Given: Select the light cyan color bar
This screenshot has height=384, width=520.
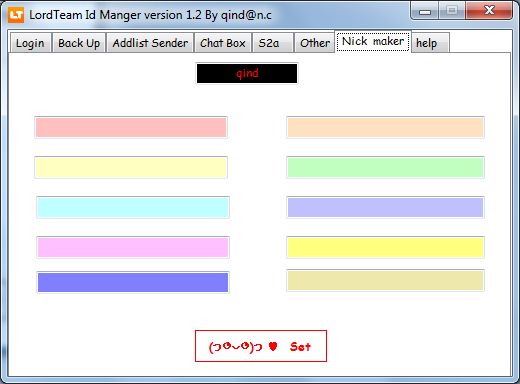Looking at the screenshot, I should click(x=133, y=207).
